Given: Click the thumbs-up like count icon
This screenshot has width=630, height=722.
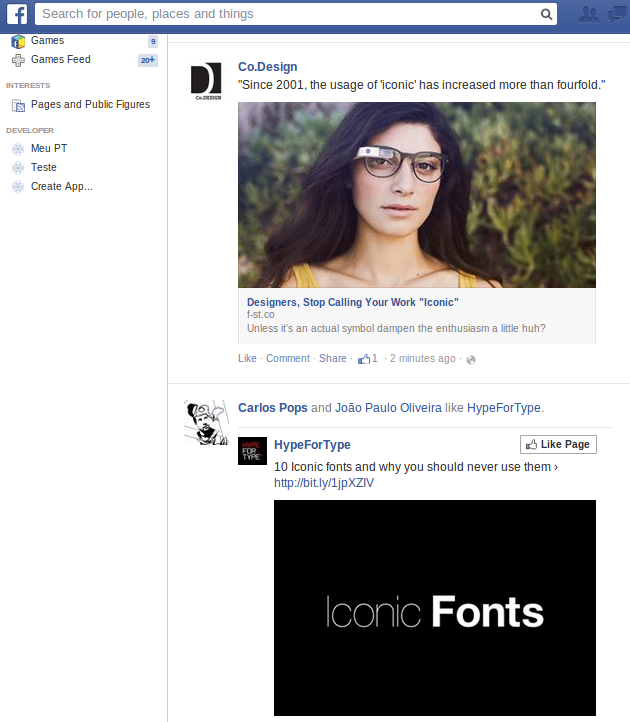Looking at the screenshot, I should (364, 359).
